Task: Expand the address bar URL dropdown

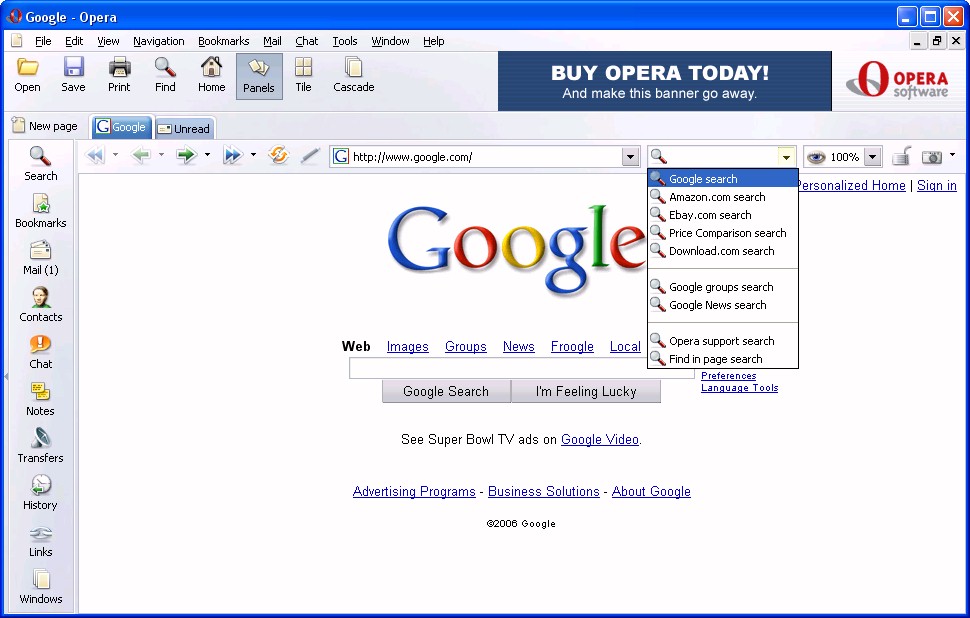Action: point(630,157)
